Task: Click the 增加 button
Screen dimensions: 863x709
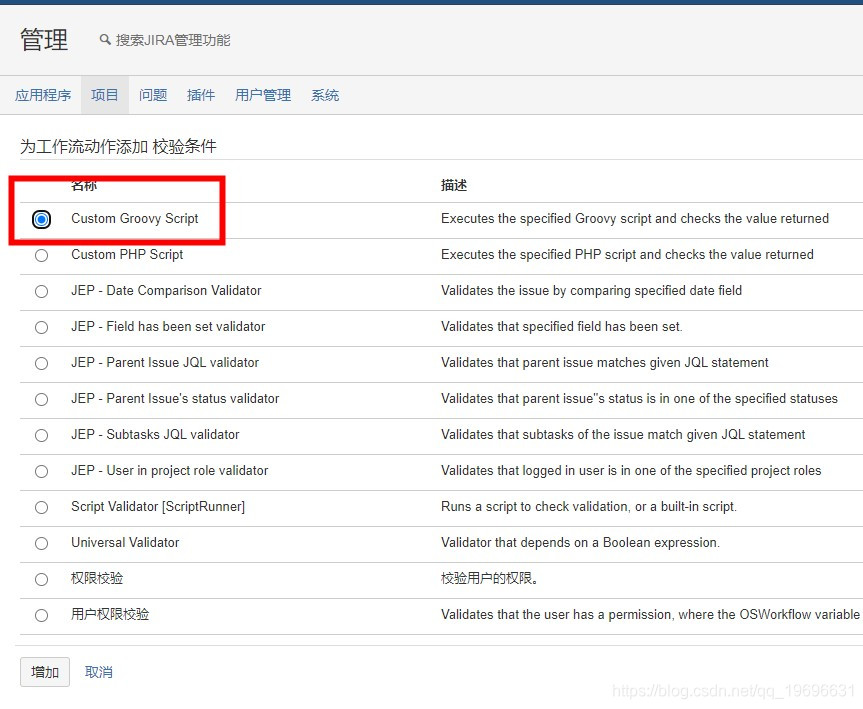Action: coord(45,672)
